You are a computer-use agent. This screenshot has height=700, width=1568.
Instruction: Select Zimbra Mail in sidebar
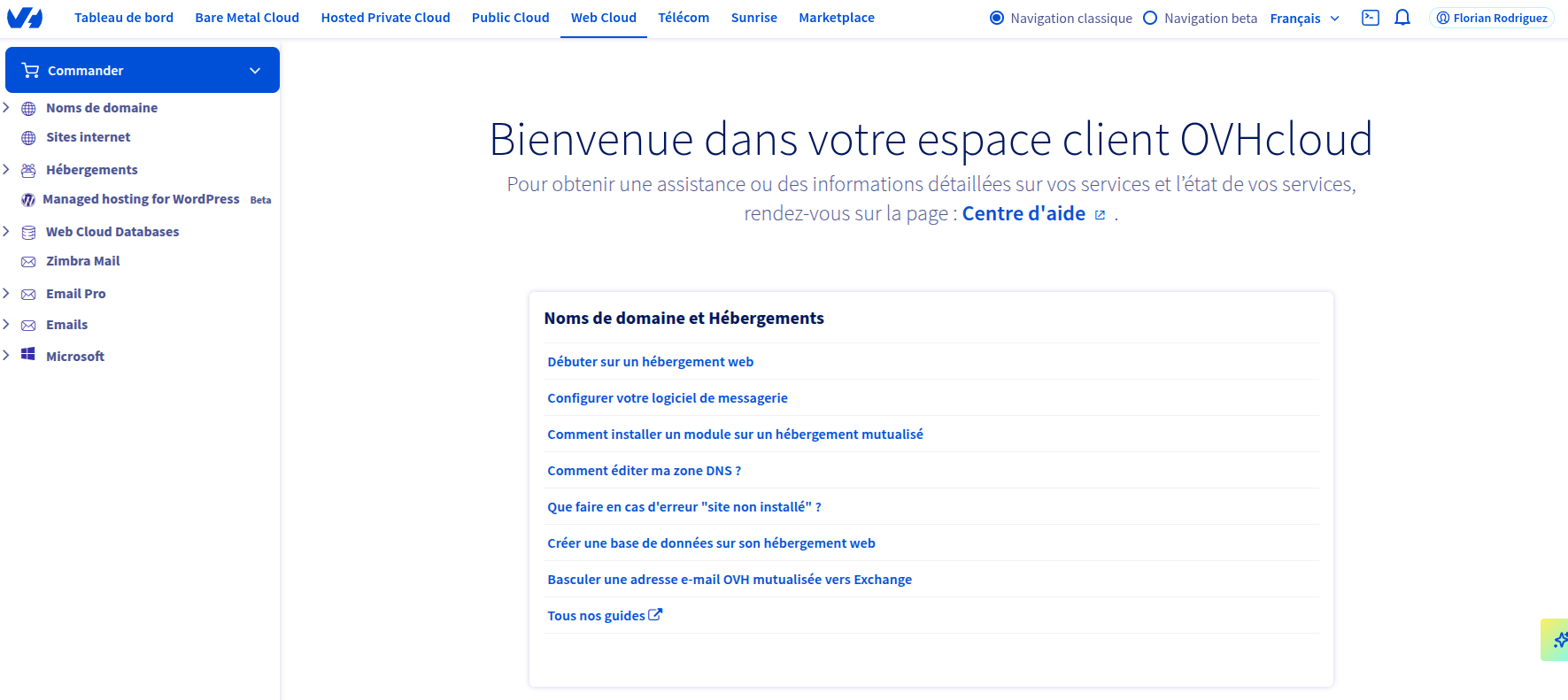click(x=82, y=261)
